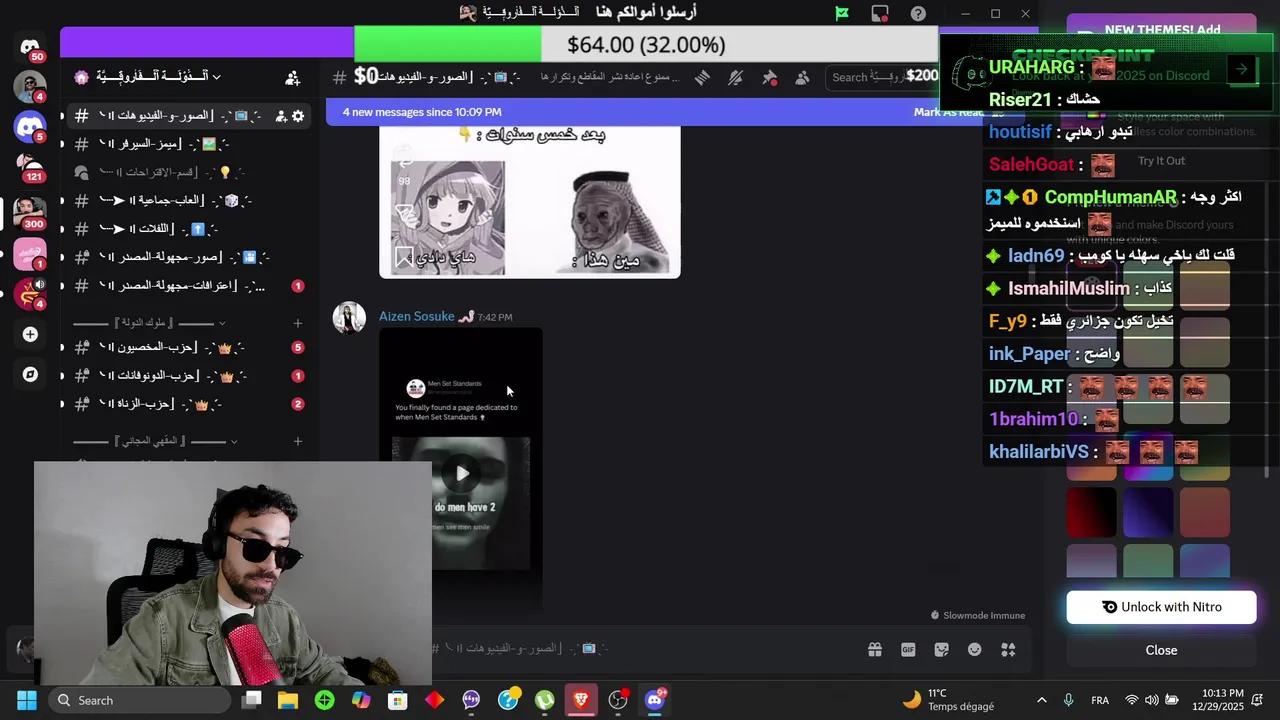Open inbox icon in Discord title bar
This screenshot has width=1280, height=720.
(880, 13)
